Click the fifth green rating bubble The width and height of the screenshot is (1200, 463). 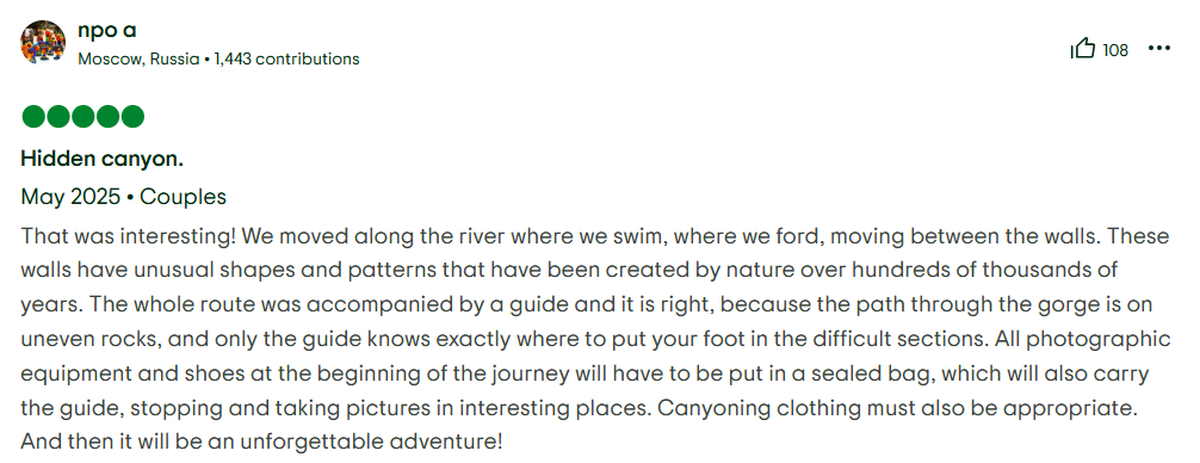click(132, 117)
